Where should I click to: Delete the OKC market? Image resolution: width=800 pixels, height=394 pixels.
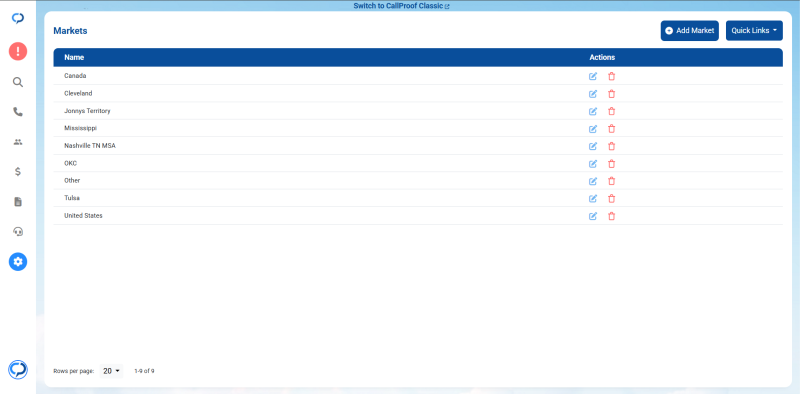tap(612, 164)
